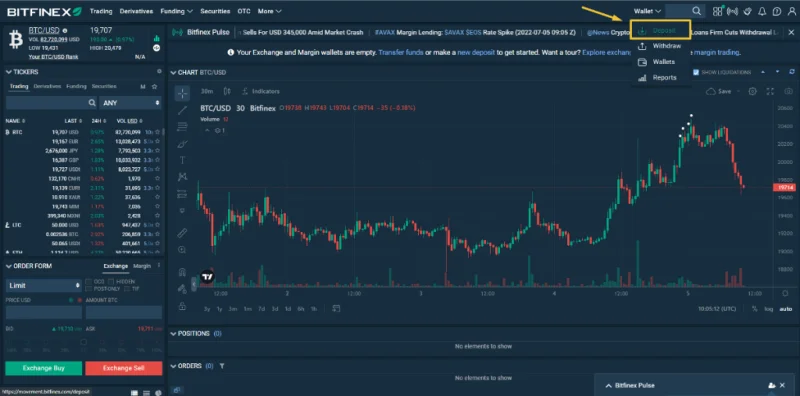Open the apps grid icon in header
Screen dimensions: 800x396
coord(718,11)
